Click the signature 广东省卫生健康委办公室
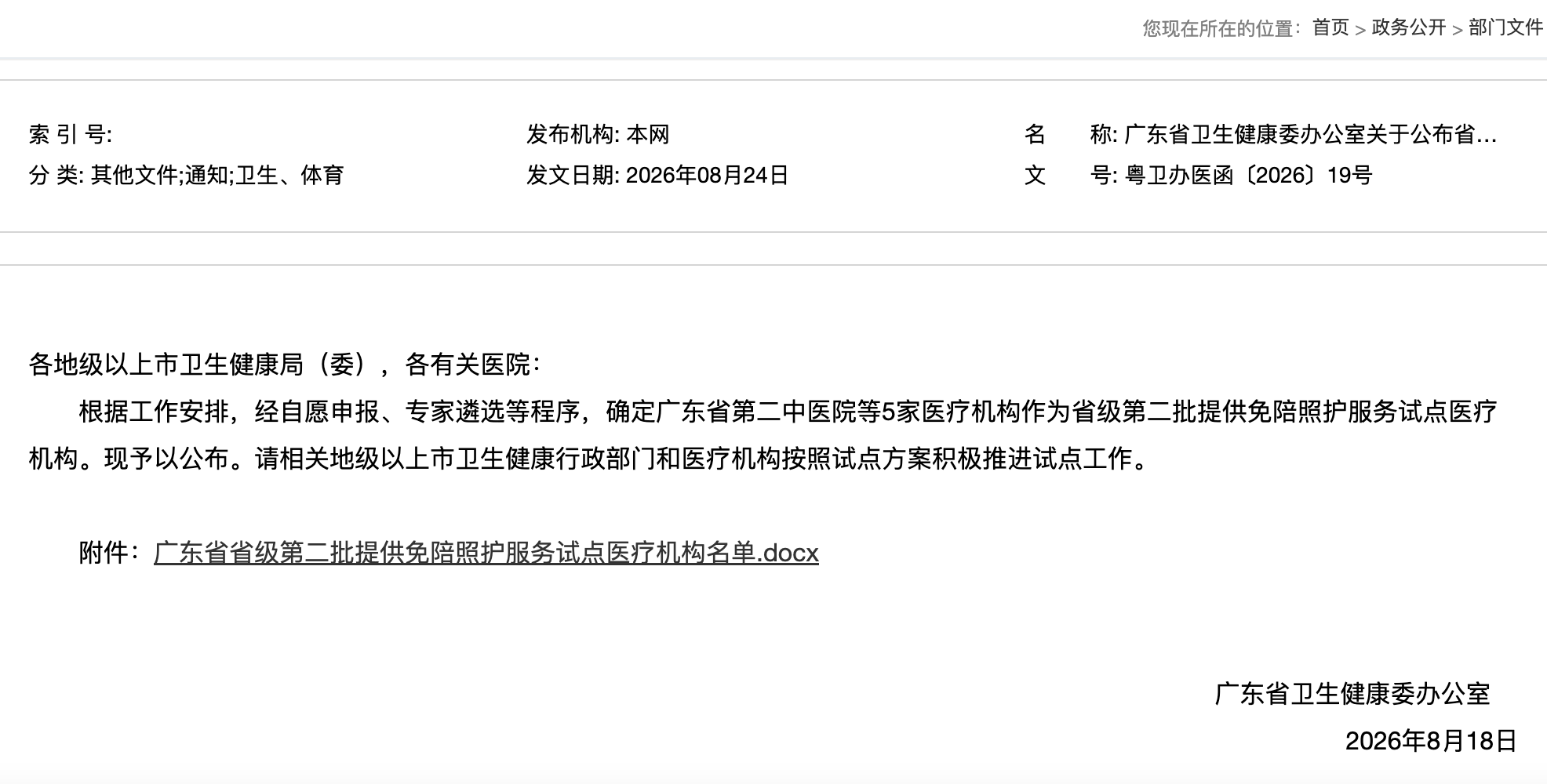Image resolution: width=1547 pixels, height=784 pixels. pos(1352,694)
